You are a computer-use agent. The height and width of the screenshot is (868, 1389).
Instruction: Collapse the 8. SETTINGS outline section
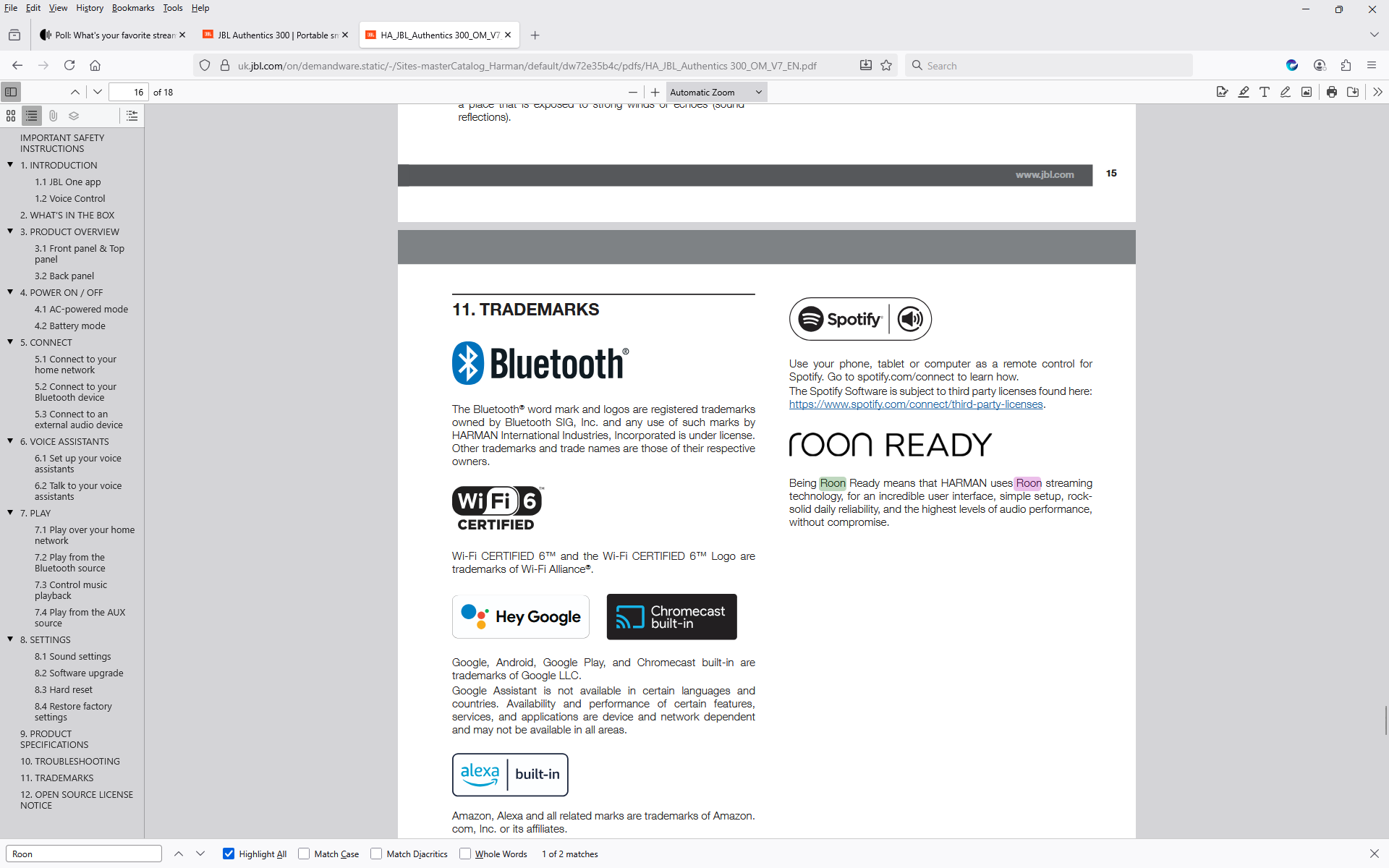(x=10, y=639)
